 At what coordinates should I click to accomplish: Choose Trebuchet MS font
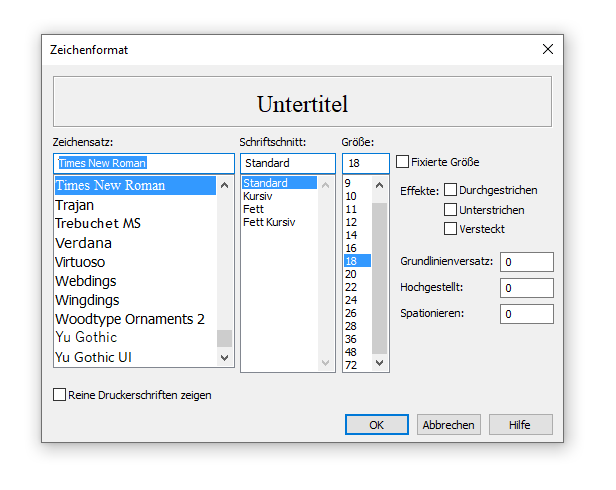click(x=98, y=224)
